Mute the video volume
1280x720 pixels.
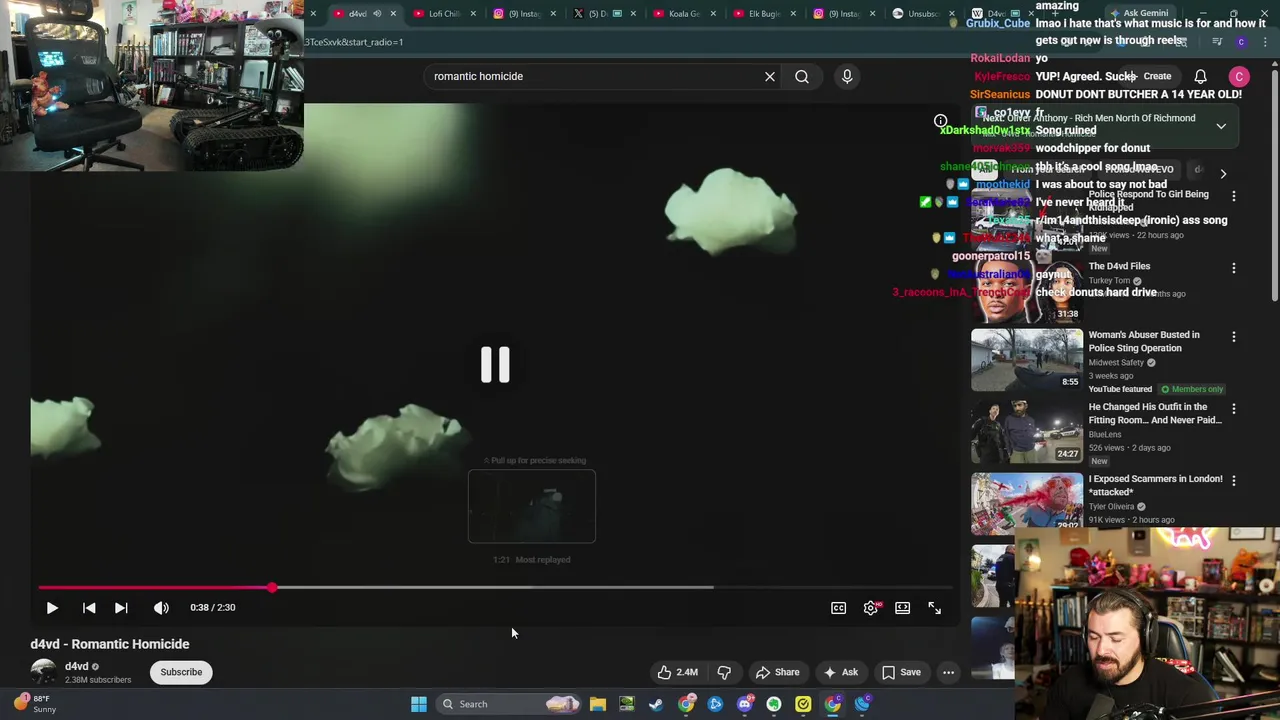point(161,607)
